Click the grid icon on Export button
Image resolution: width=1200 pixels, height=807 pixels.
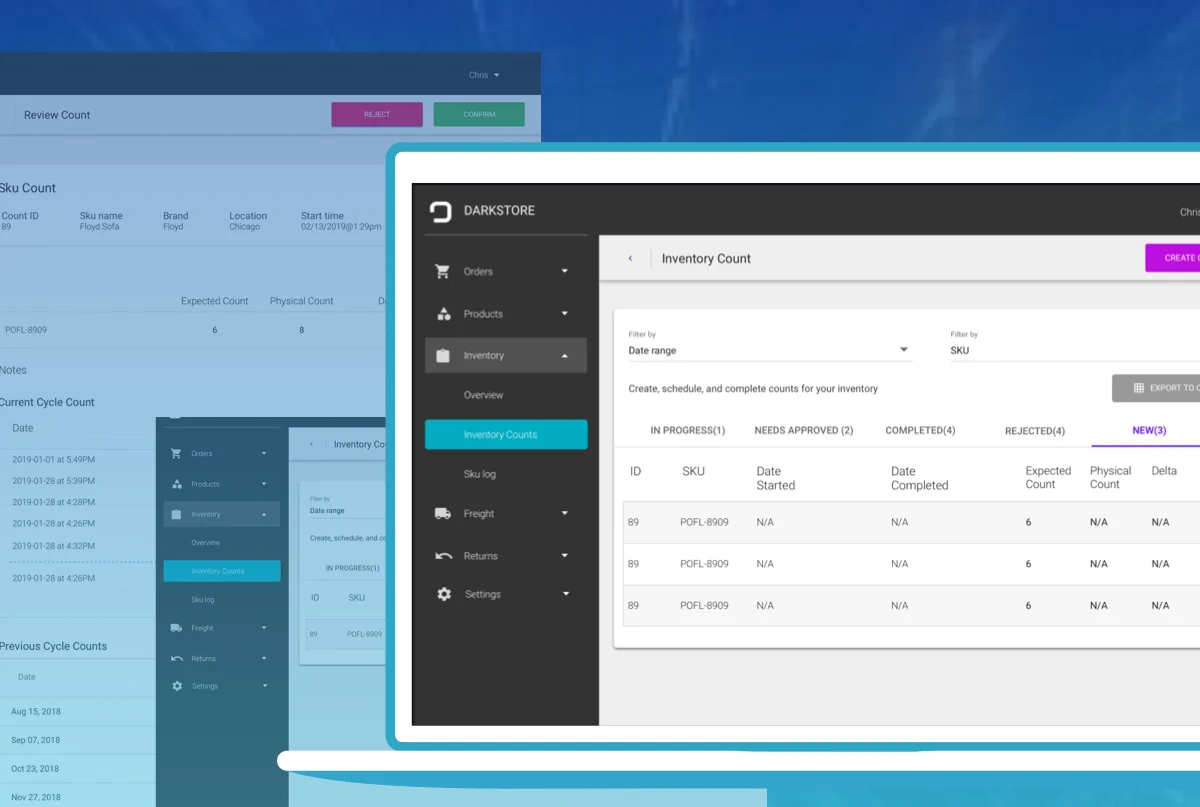(1138, 388)
